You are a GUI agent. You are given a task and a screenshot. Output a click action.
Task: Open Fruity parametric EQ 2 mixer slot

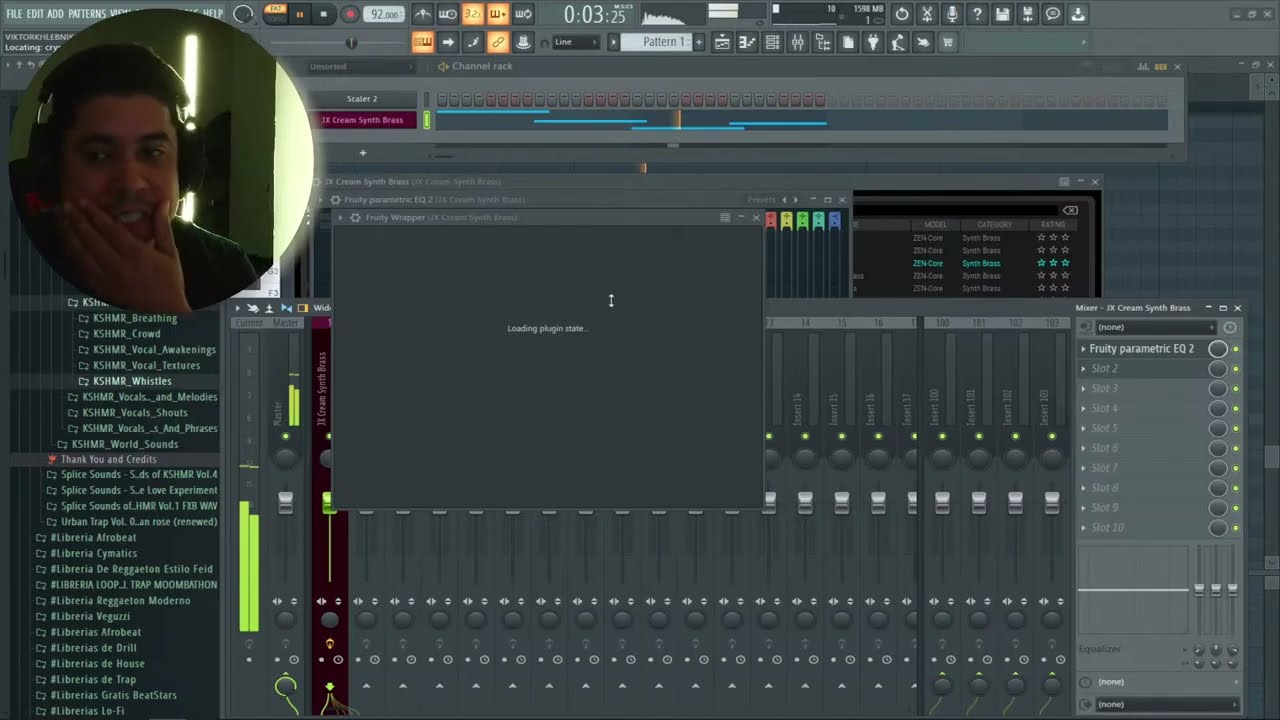tap(1141, 349)
